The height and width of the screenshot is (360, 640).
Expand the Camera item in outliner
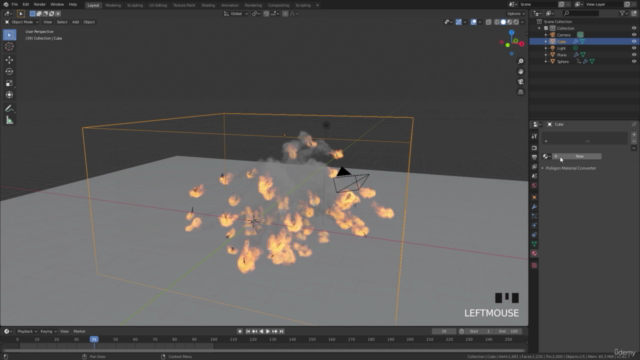(x=546, y=35)
